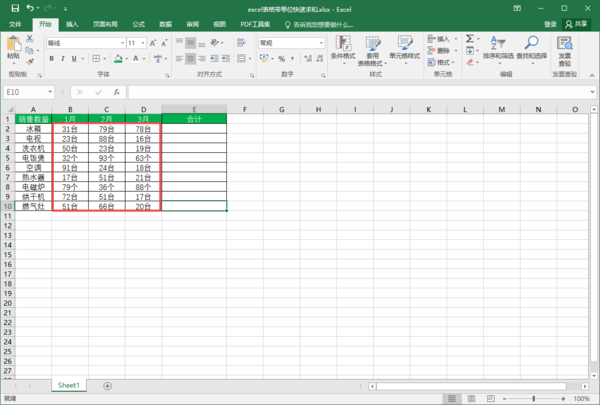Click the Sign in (登录) link
This screenshot has height=405, width=600.
click(550, 23)
